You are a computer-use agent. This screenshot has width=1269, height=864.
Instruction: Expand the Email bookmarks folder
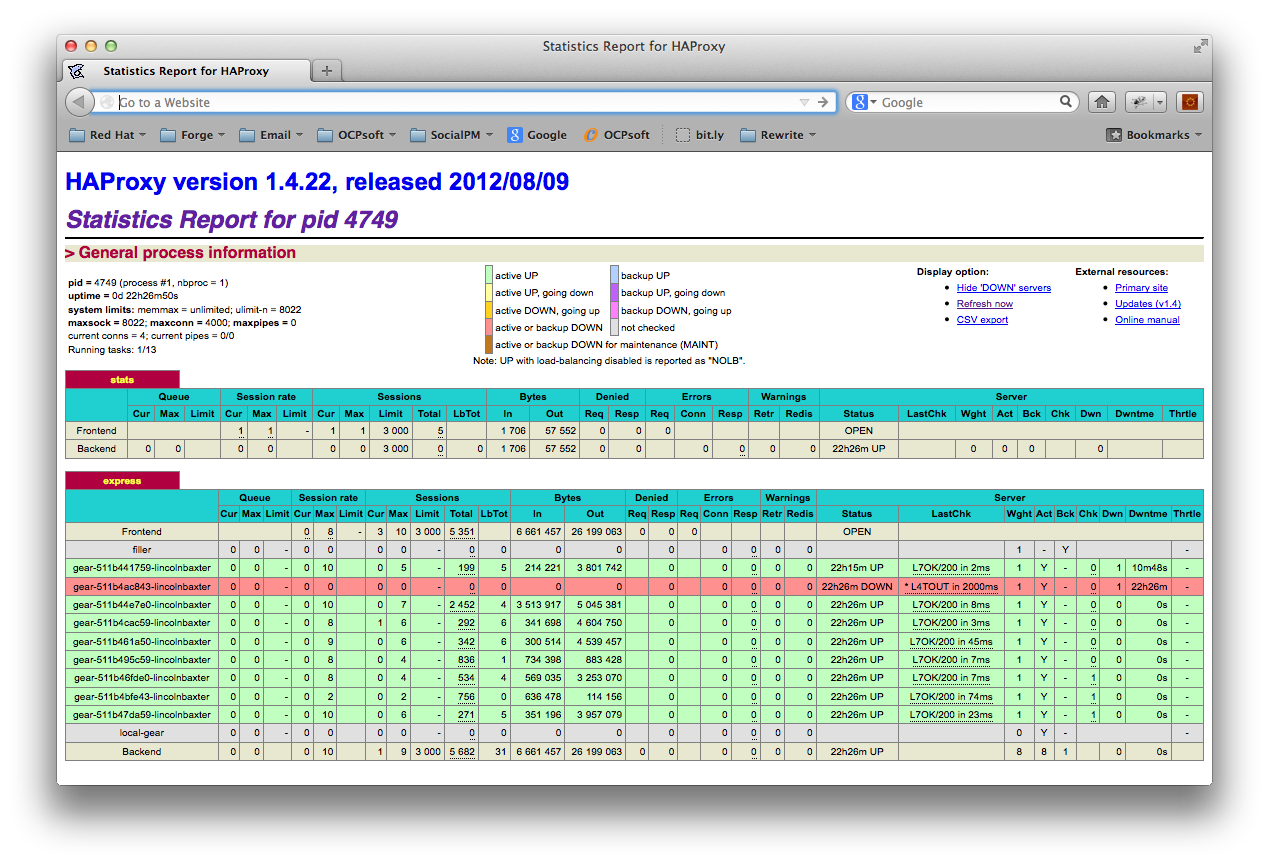(x=272, y=135)
